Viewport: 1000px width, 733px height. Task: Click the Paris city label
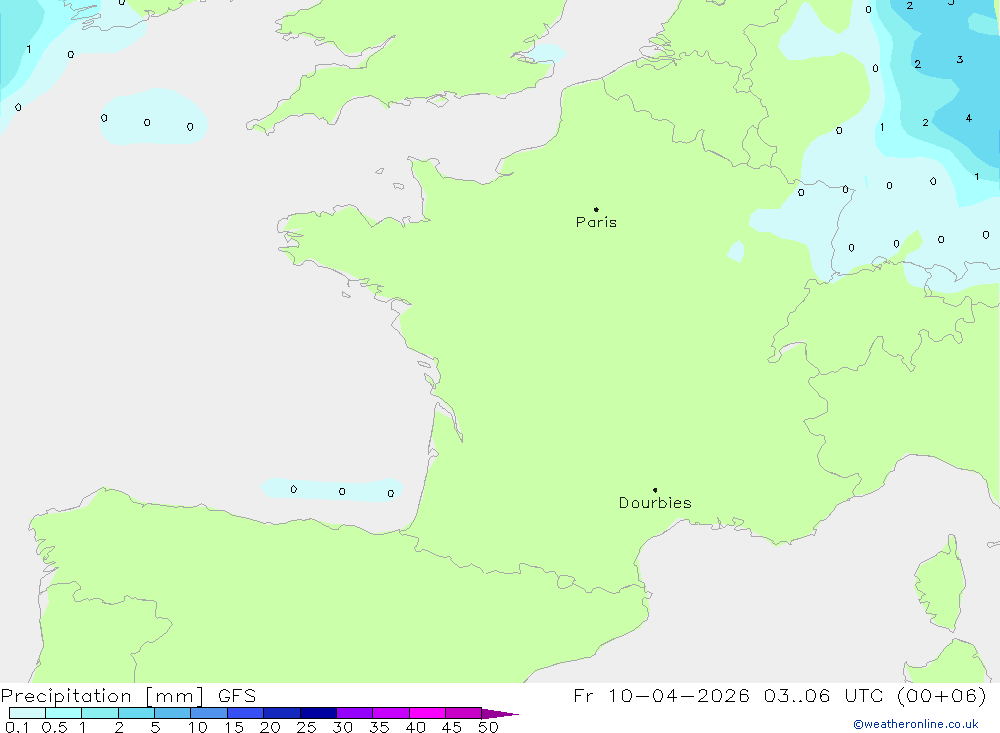596,222
